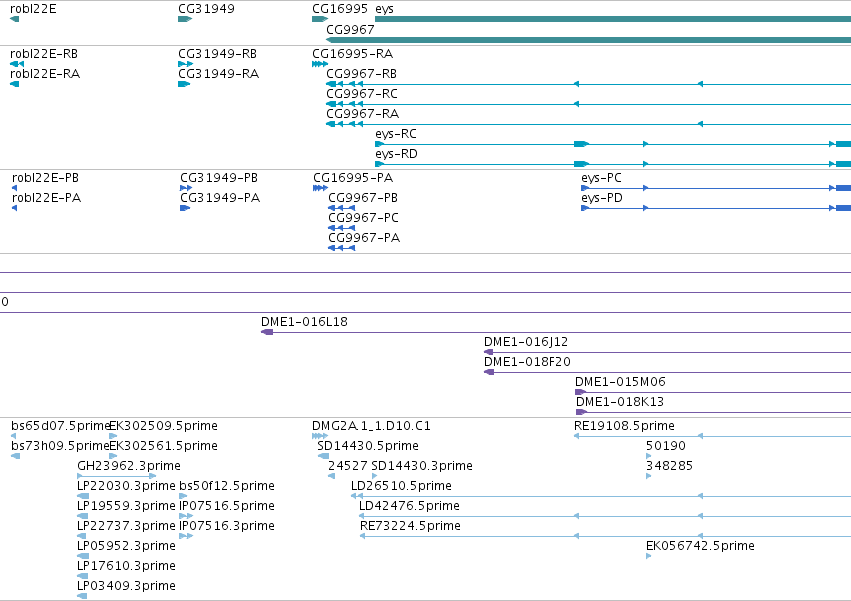851x601 pixels.
Task: Select DMG2A.1_1.D10.C1 feature label
Action: (371, 426)
